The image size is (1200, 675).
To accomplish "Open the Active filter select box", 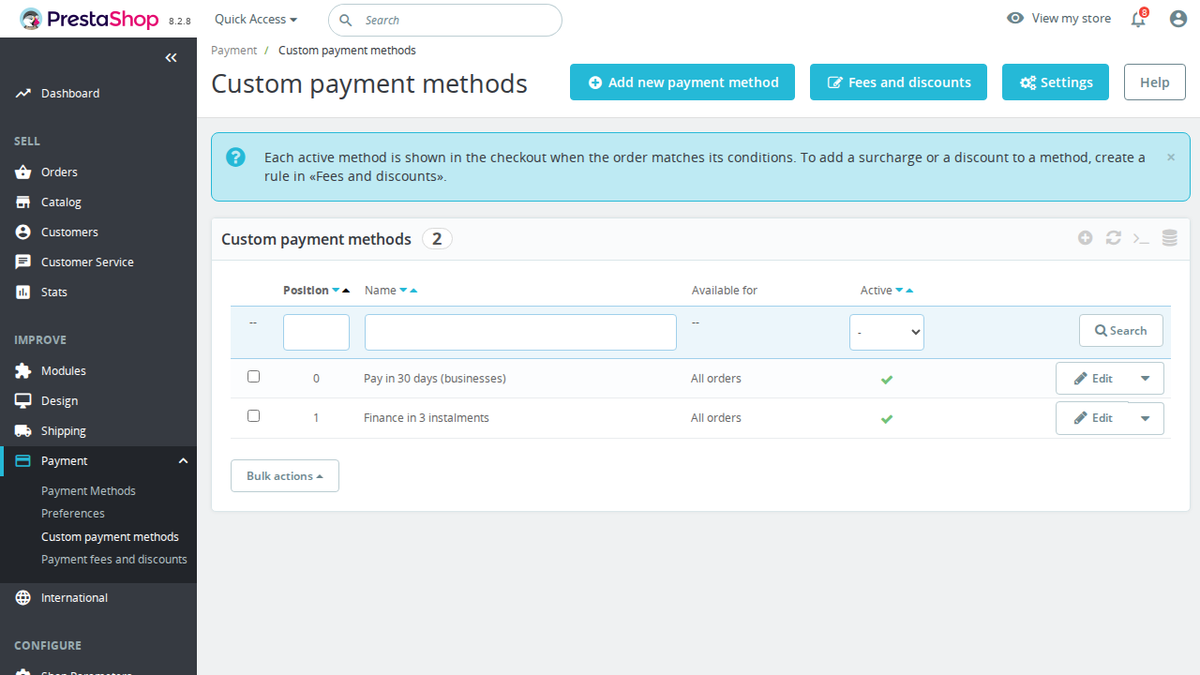I will click(887, 332).
